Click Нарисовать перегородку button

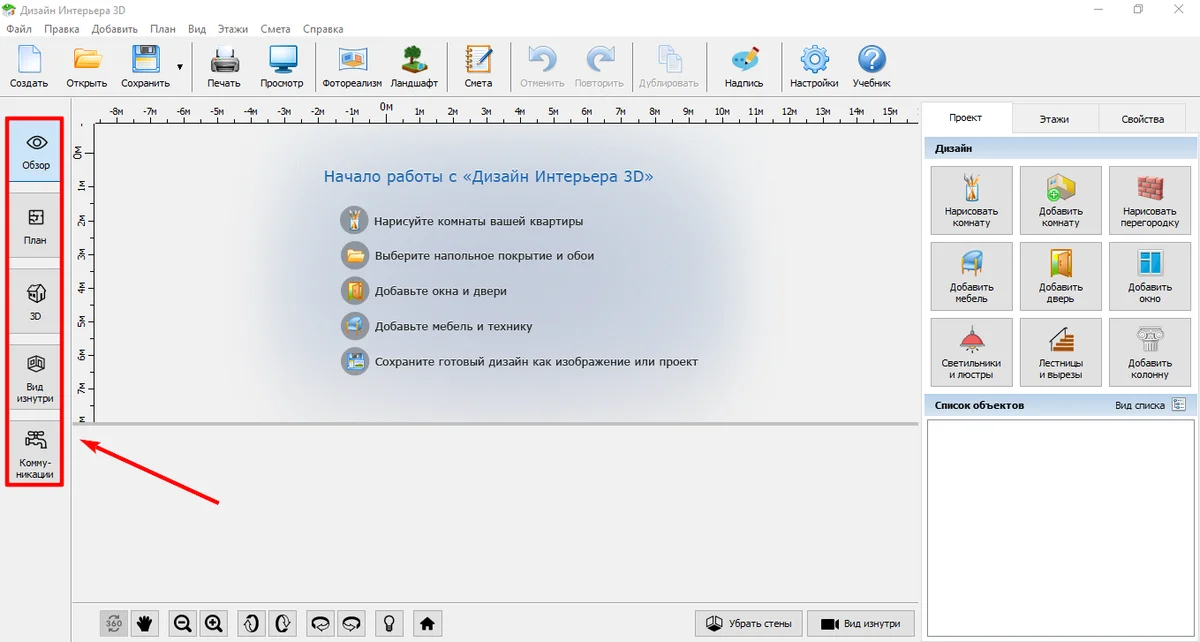click(x=1150, y=201)
